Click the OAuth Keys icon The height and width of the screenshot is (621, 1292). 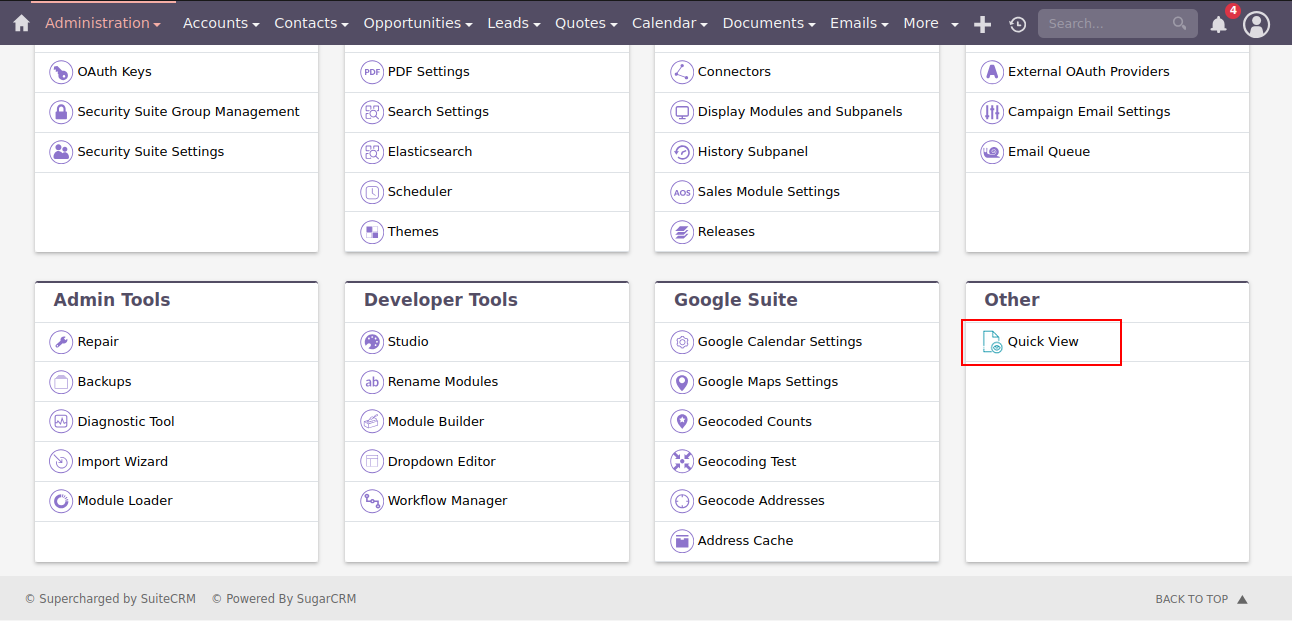click(61, 72)
